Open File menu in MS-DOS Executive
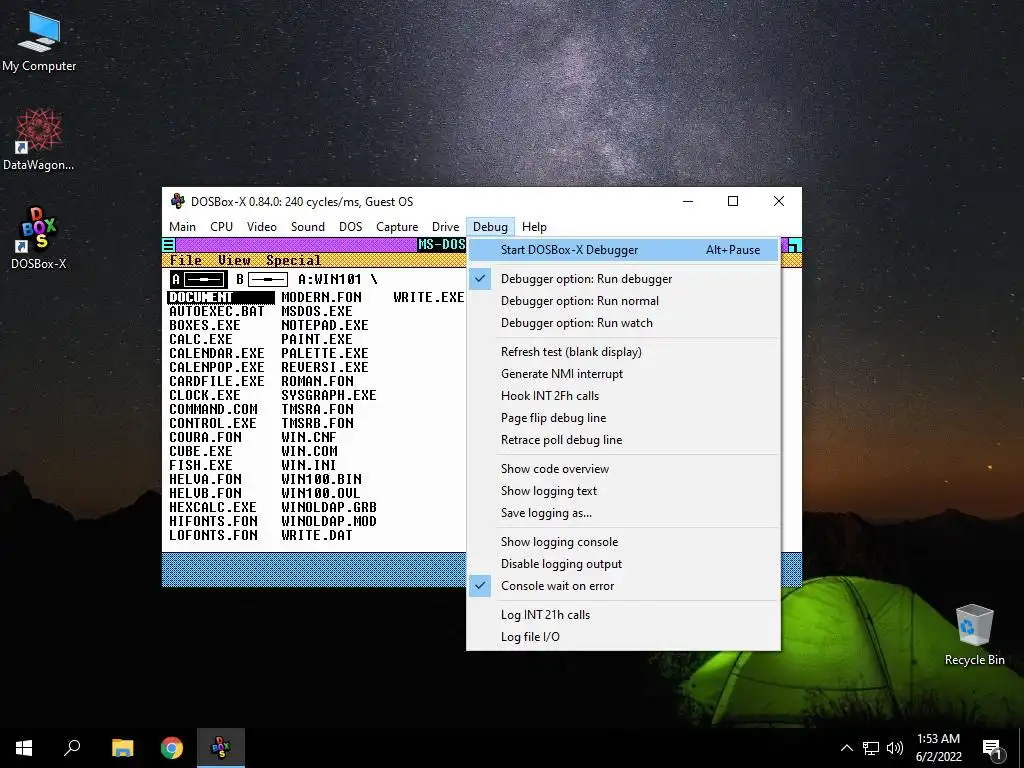 [186, 260]
